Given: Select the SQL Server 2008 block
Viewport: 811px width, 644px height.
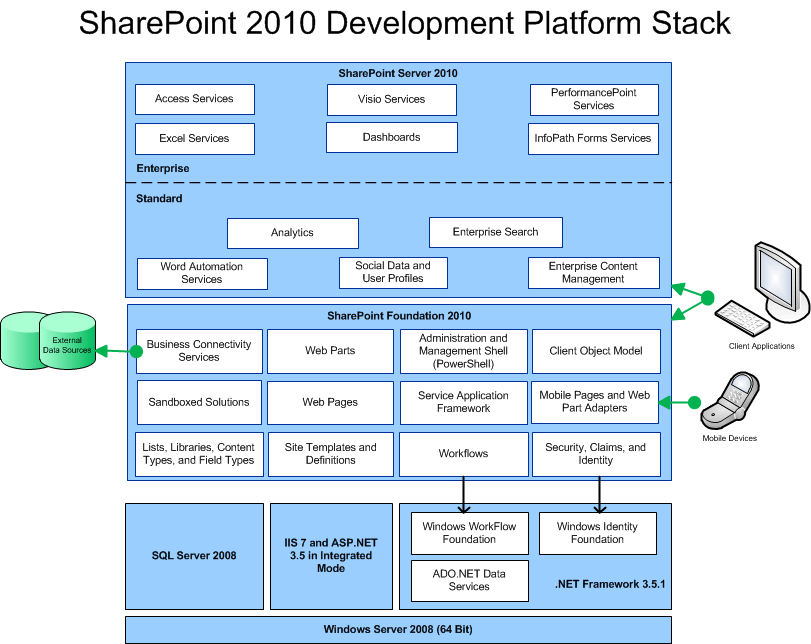Looking at the screenshot, I should pos(194,556).
